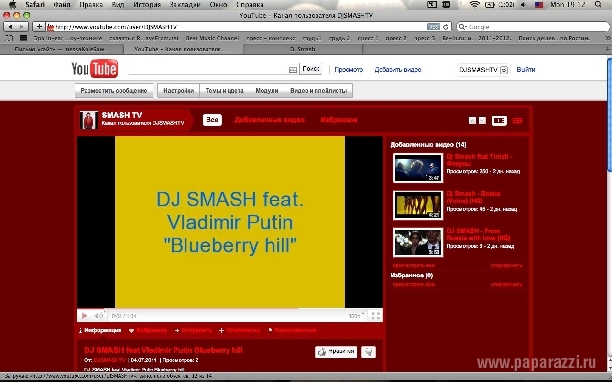Open the Настройки channel tab
612x382 pixels.
point(178,91)
